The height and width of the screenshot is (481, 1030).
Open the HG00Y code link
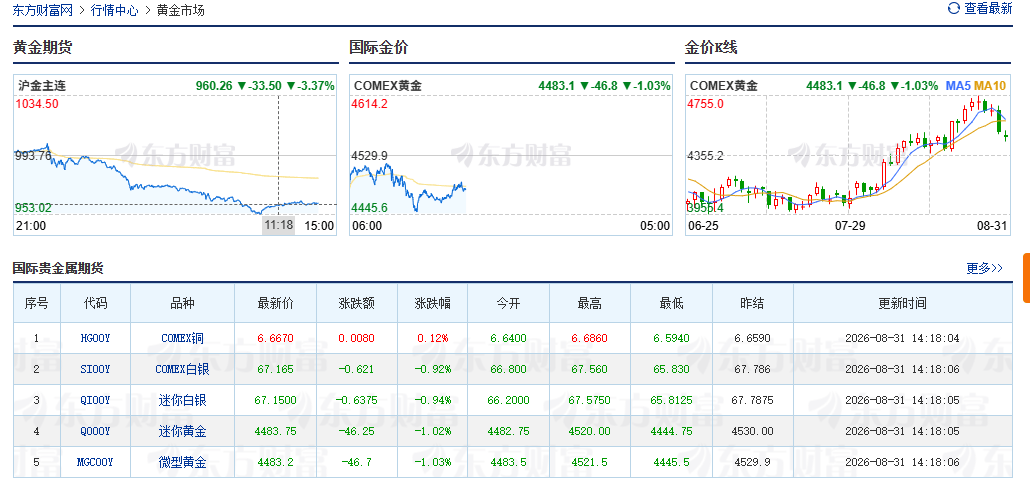coord(95,338)
